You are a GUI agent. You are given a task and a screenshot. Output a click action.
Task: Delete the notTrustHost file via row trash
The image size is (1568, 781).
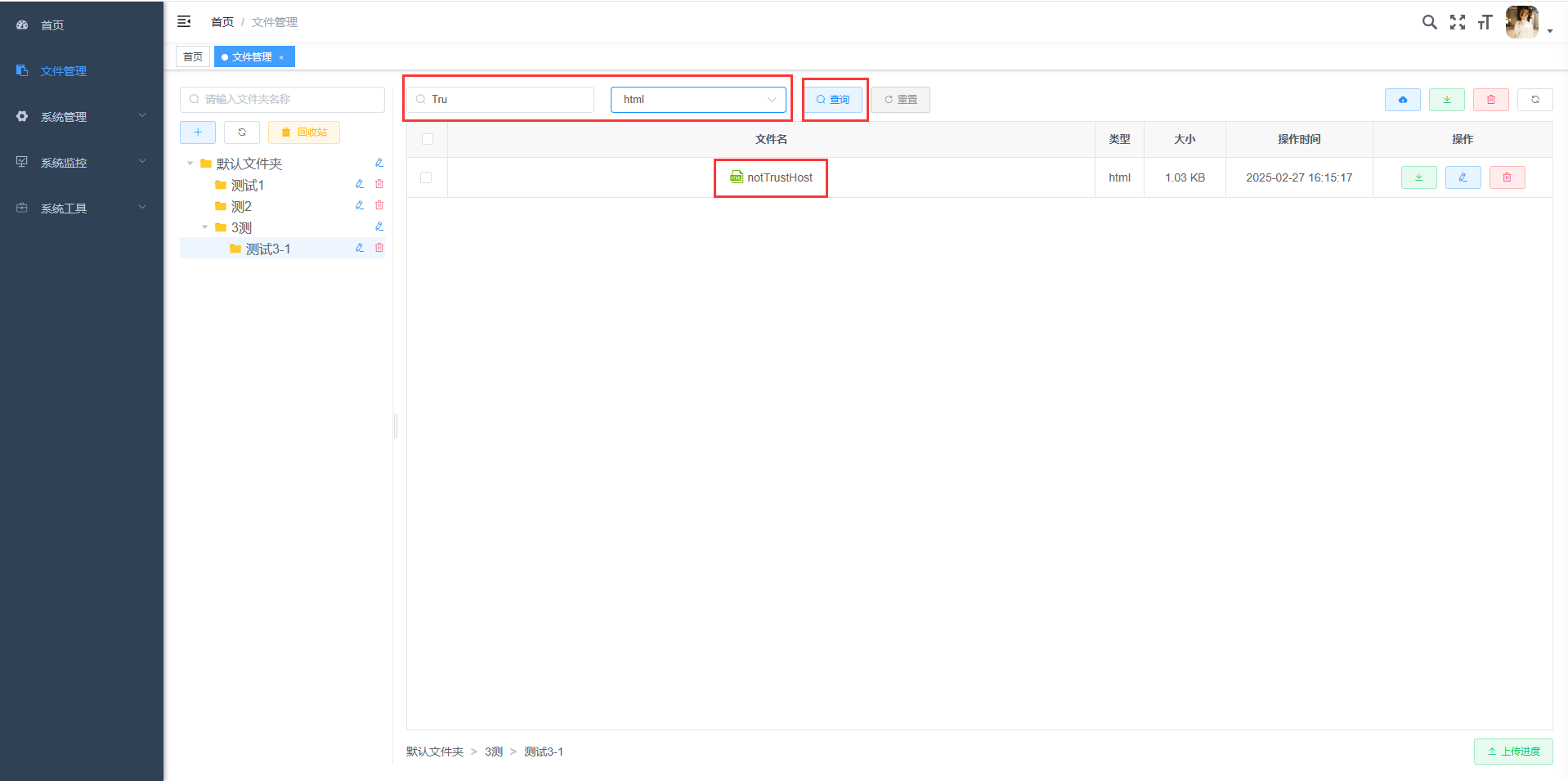(x=1508, y=177)
